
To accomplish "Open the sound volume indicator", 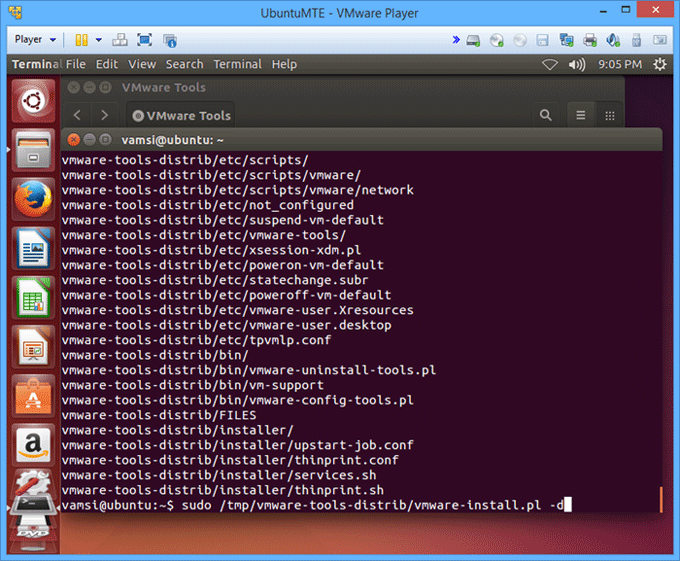I will [577, 65].
